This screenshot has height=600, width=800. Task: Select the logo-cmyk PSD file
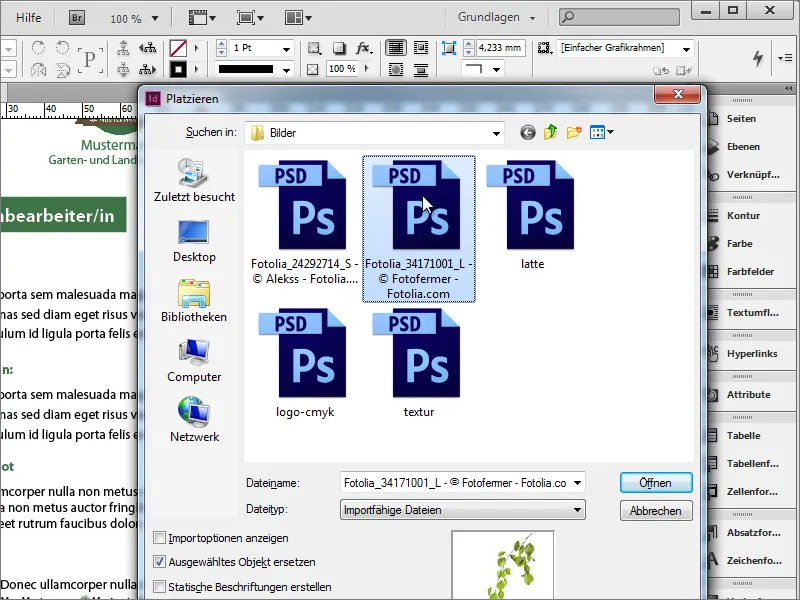(x=305, y=363)
